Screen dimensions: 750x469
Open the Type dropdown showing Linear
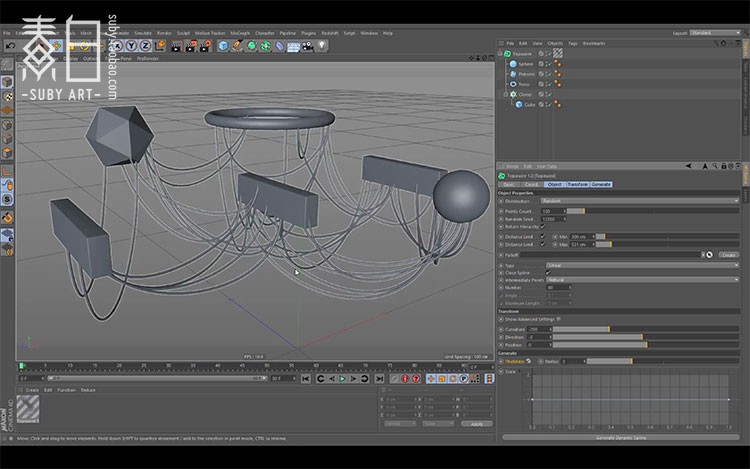643,265
